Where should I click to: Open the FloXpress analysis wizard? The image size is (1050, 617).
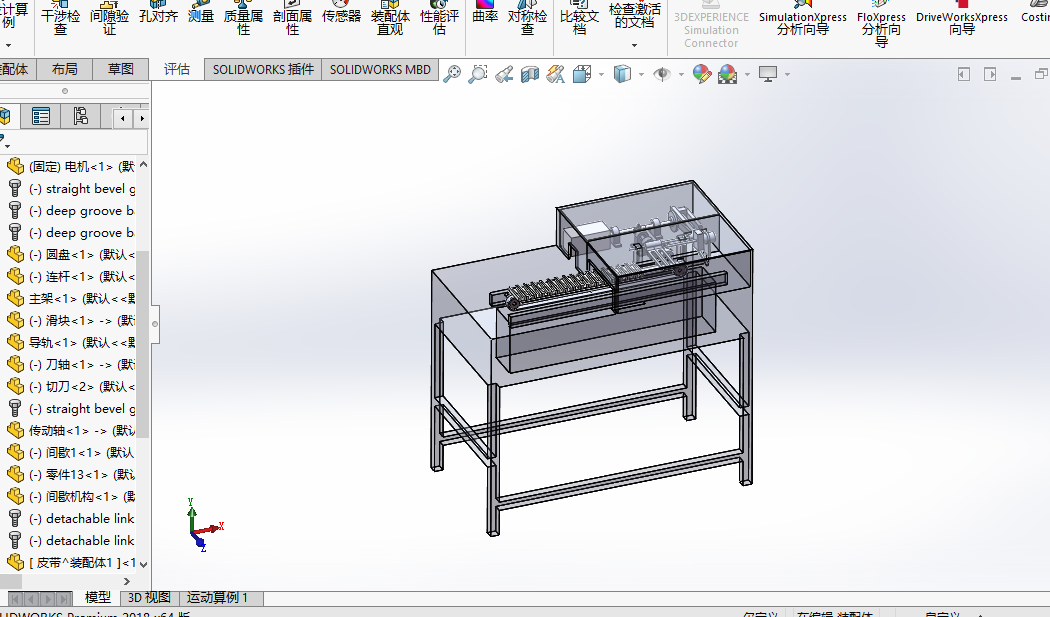[881, 23]
